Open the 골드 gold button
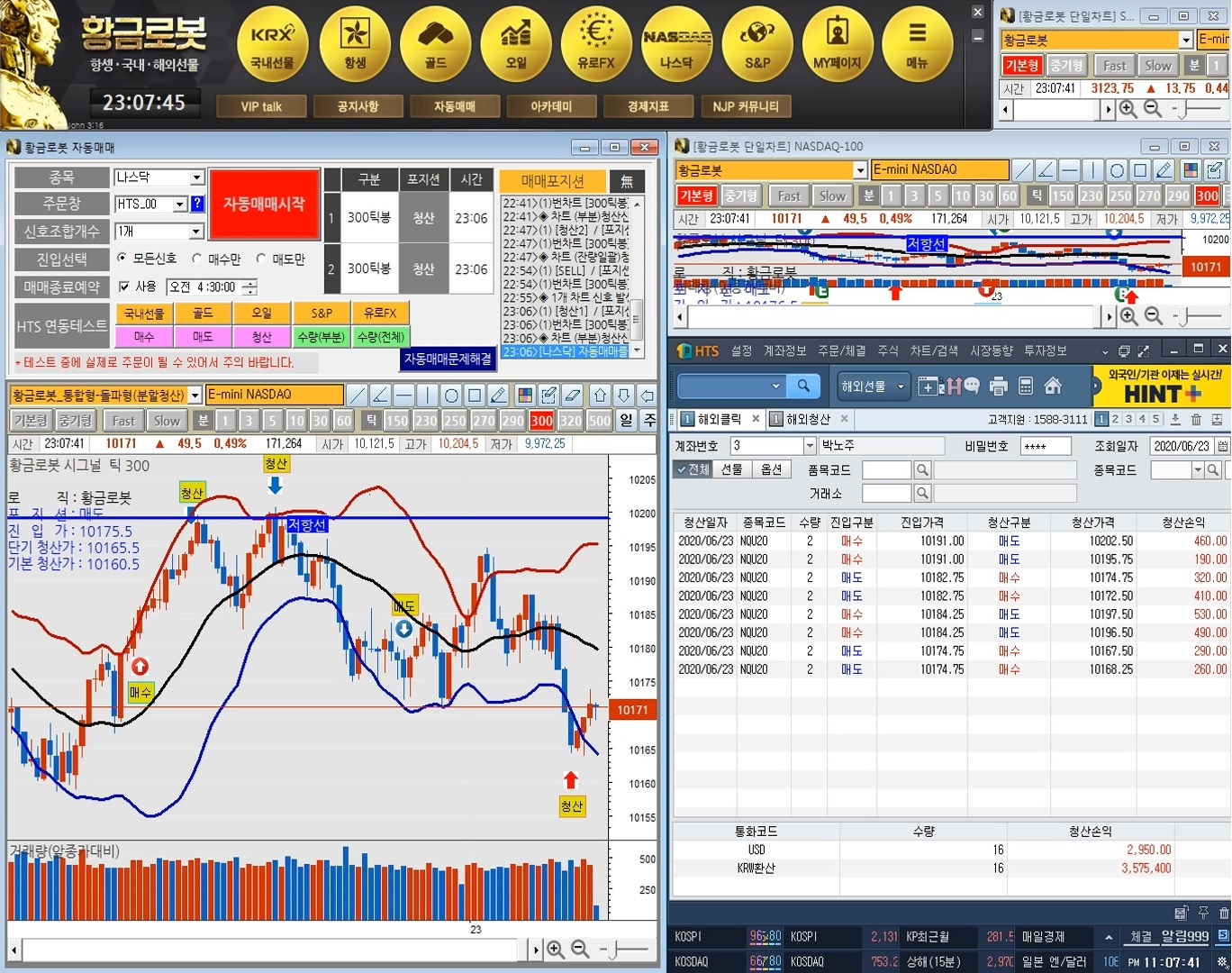Screen dimensions: 1232x973 [x=436, y=43]
